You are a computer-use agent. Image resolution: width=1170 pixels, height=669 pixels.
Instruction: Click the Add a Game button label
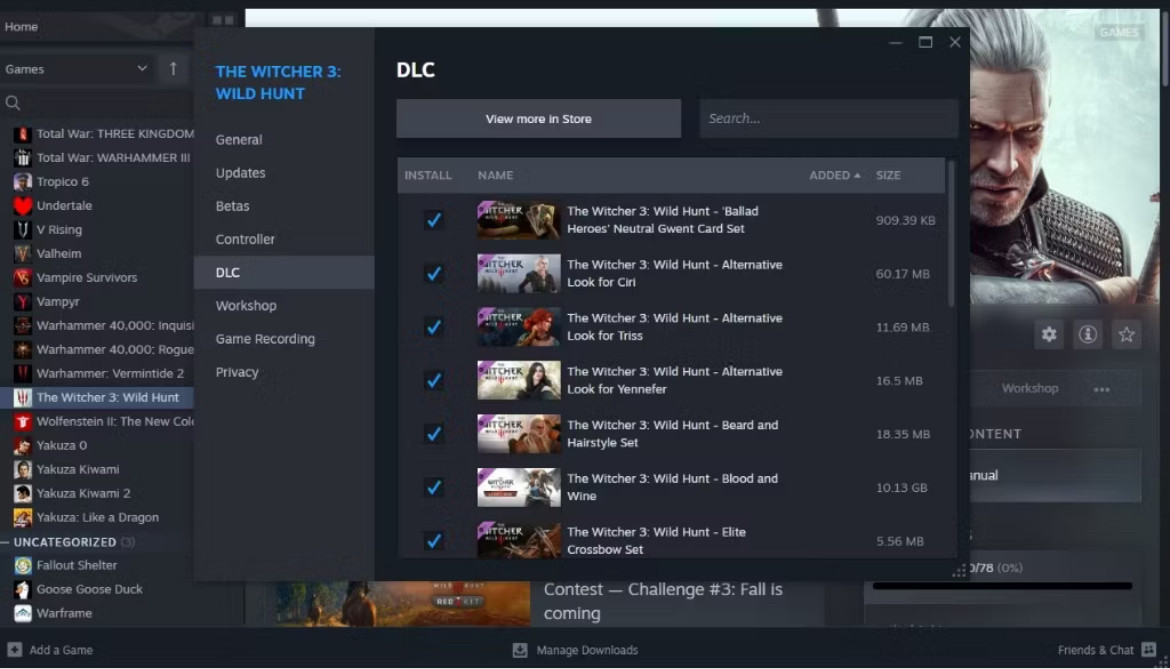[61, 650]
